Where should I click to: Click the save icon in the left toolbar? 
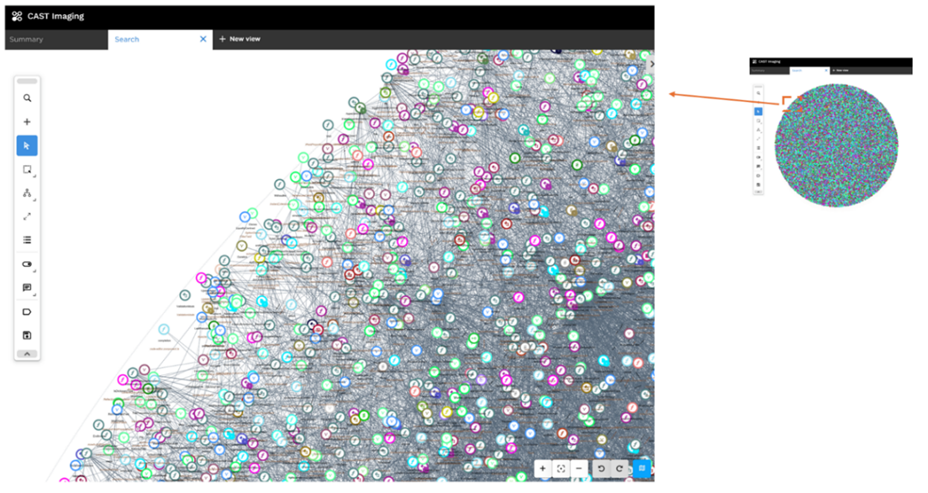pyautogui.click(x=27, y=335)
